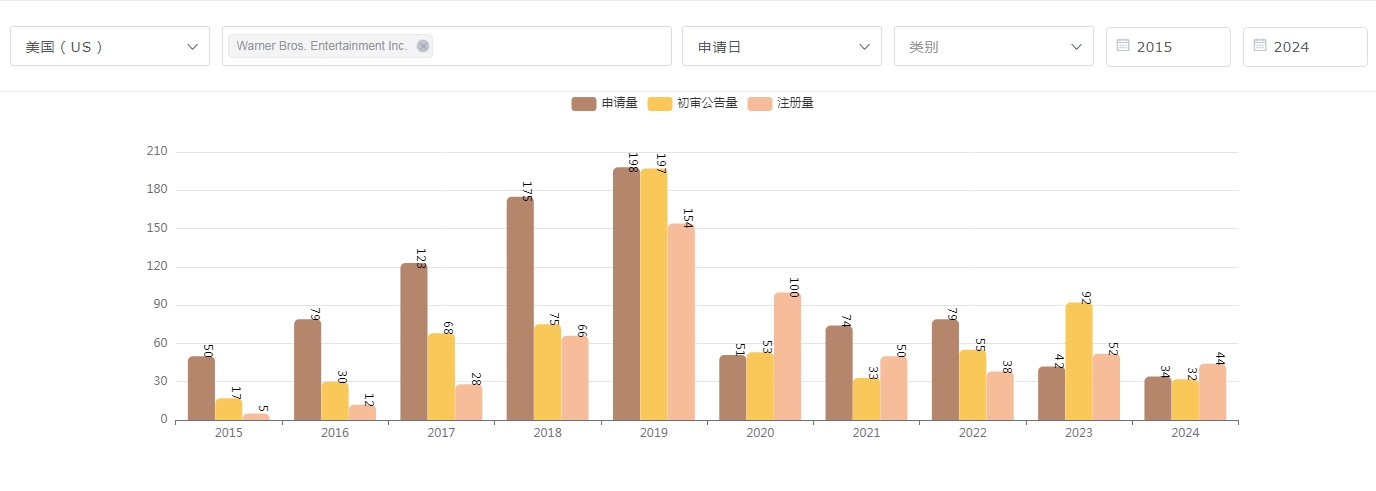Click the 2017 申请量 bar valued 123

point(414,341)
